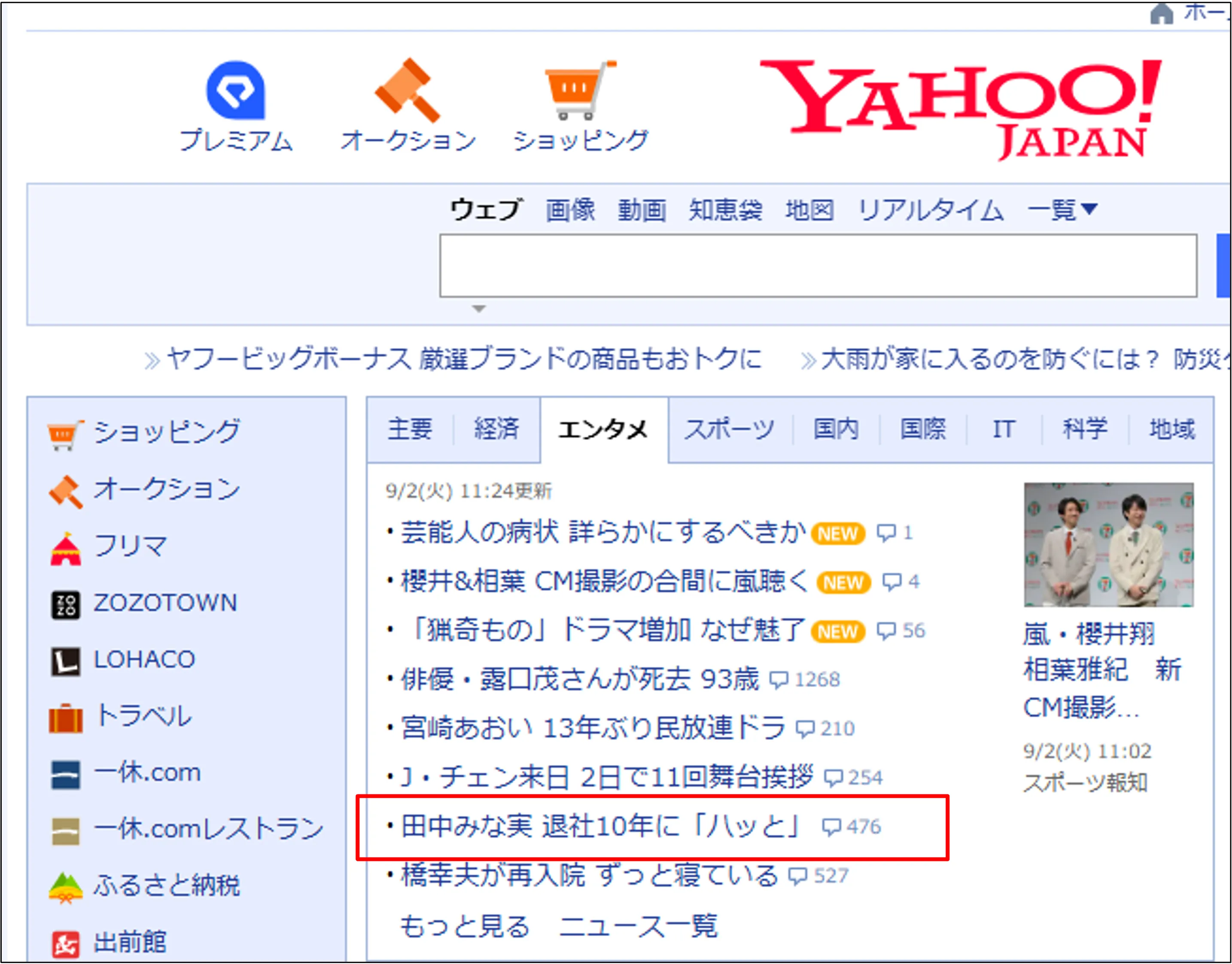This screenshot has width=1232, height=964.
Task: Click the ニュース一覧 link
Action: tap(638, 926)
